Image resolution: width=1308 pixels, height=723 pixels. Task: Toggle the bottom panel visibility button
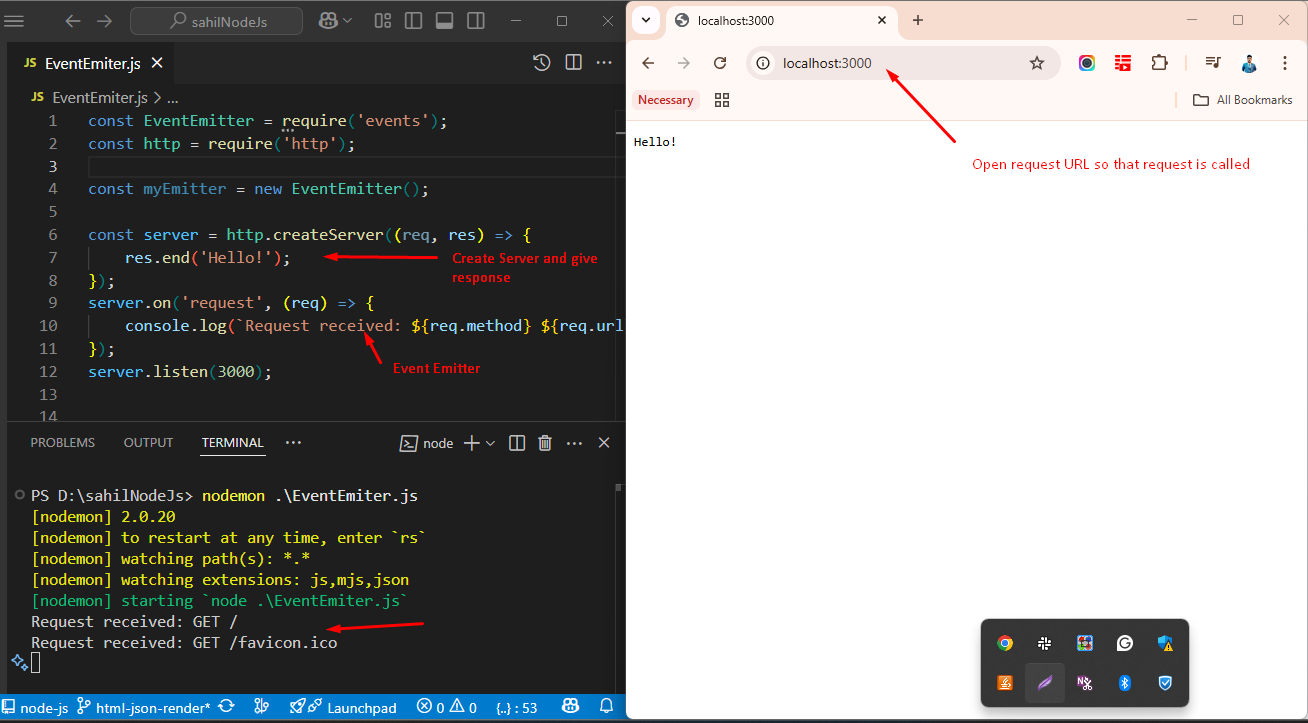(x=445, y=20)
